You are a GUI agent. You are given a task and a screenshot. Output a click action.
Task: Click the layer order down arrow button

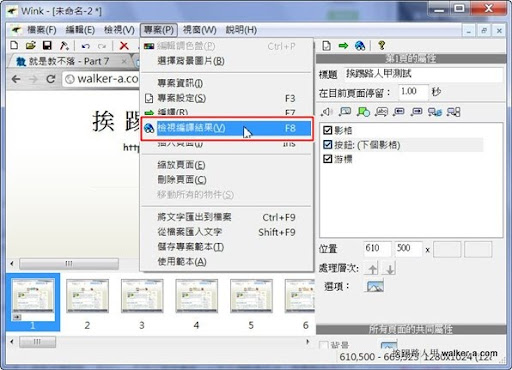390,268
